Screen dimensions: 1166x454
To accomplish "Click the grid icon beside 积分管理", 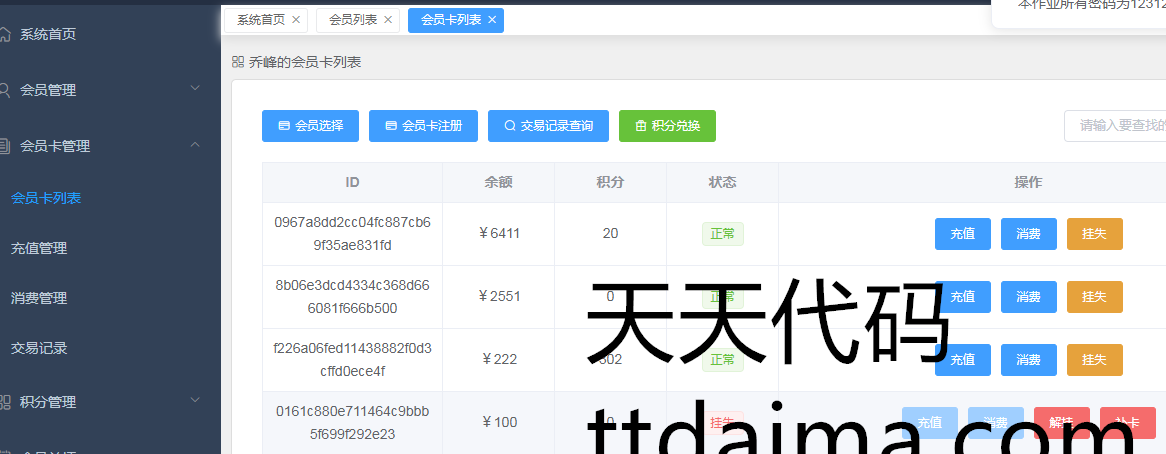I will 5,402.
